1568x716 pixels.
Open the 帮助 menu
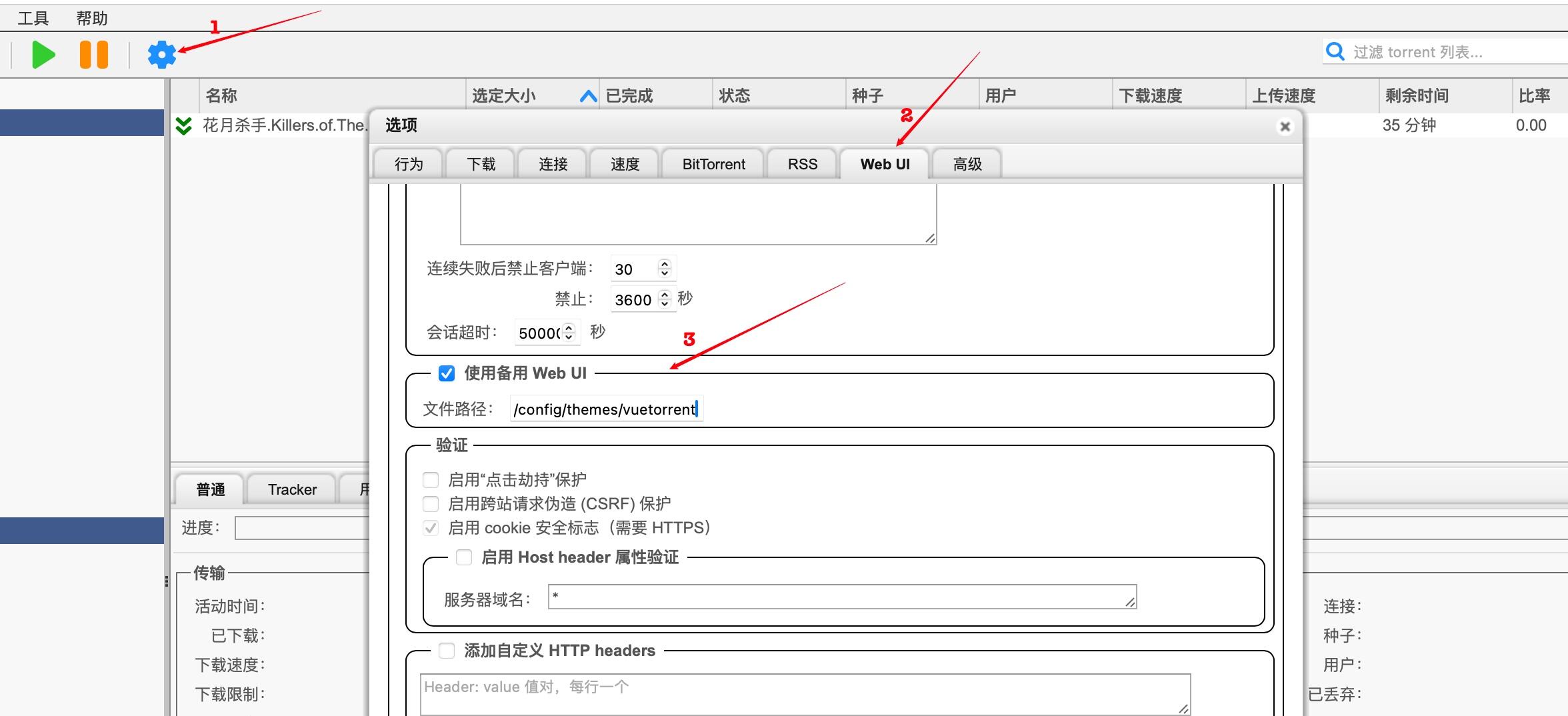[92, 18]
